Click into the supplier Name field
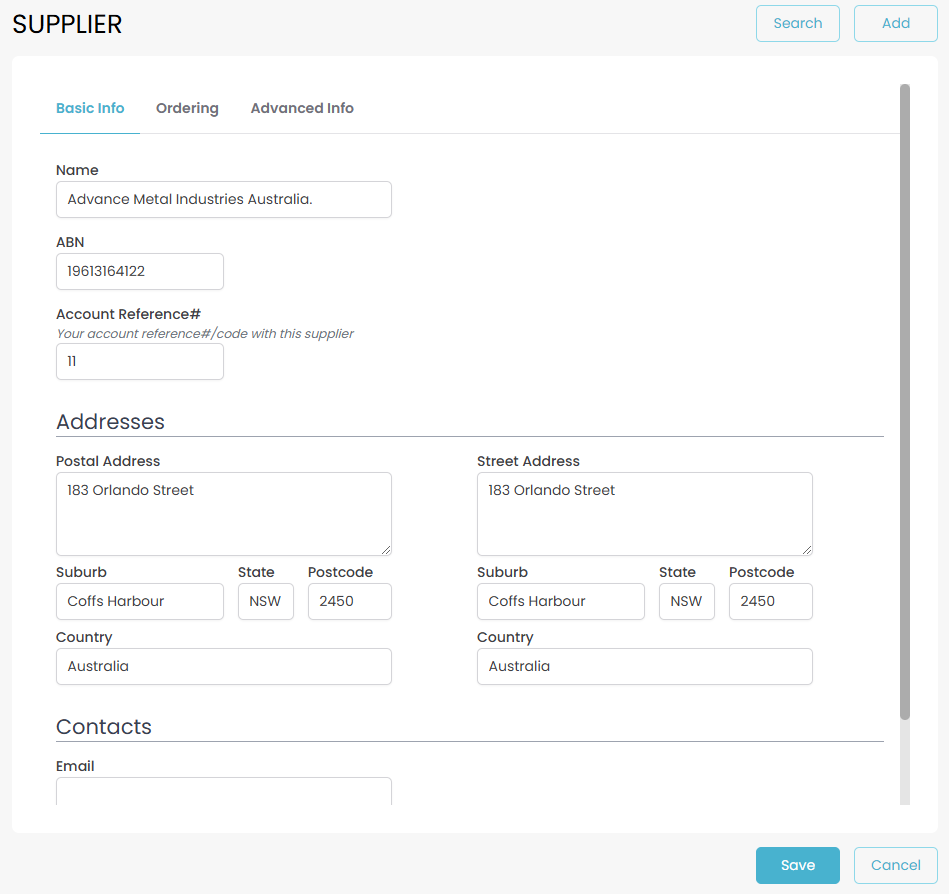The width and height of the screenshot is (949, 894). [x=223, y=199]
